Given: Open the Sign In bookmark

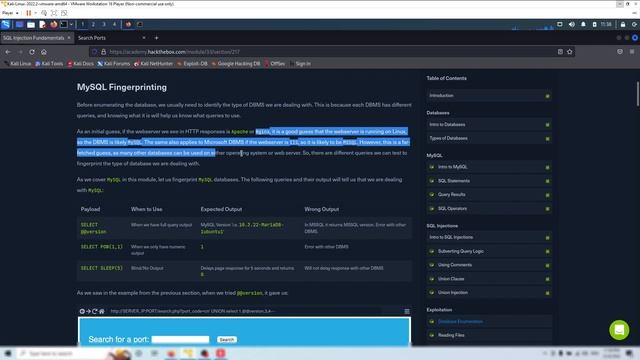Looking at the screenshot, I should click(300, 64).
